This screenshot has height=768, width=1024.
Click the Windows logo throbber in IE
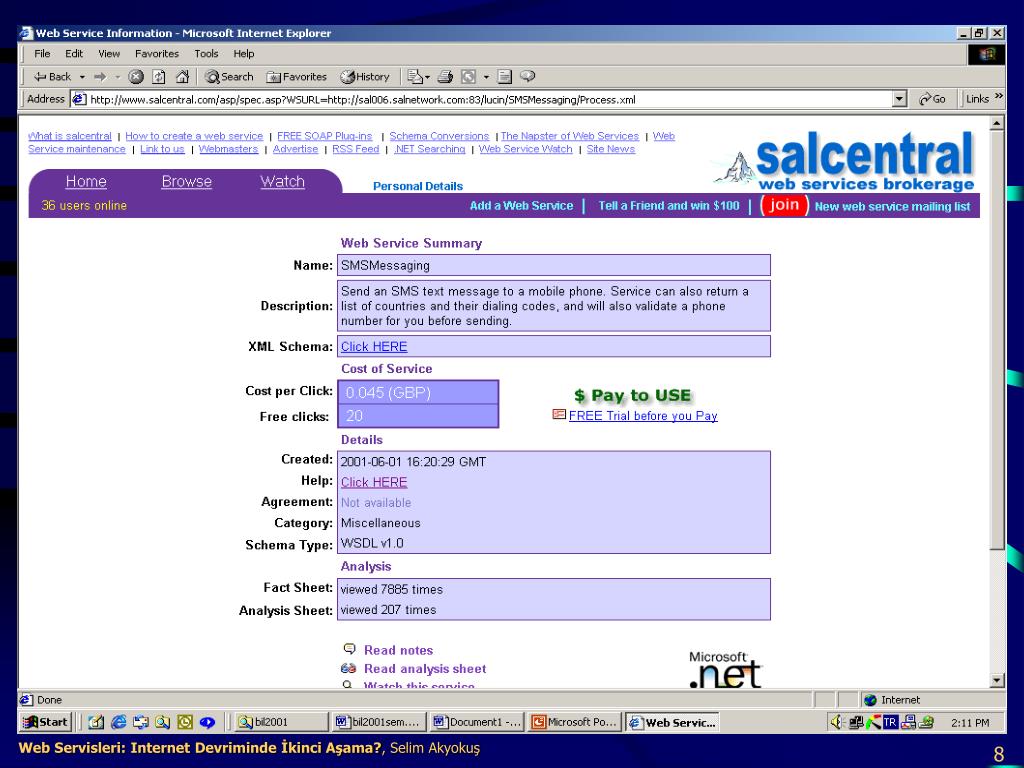[986, 54]
